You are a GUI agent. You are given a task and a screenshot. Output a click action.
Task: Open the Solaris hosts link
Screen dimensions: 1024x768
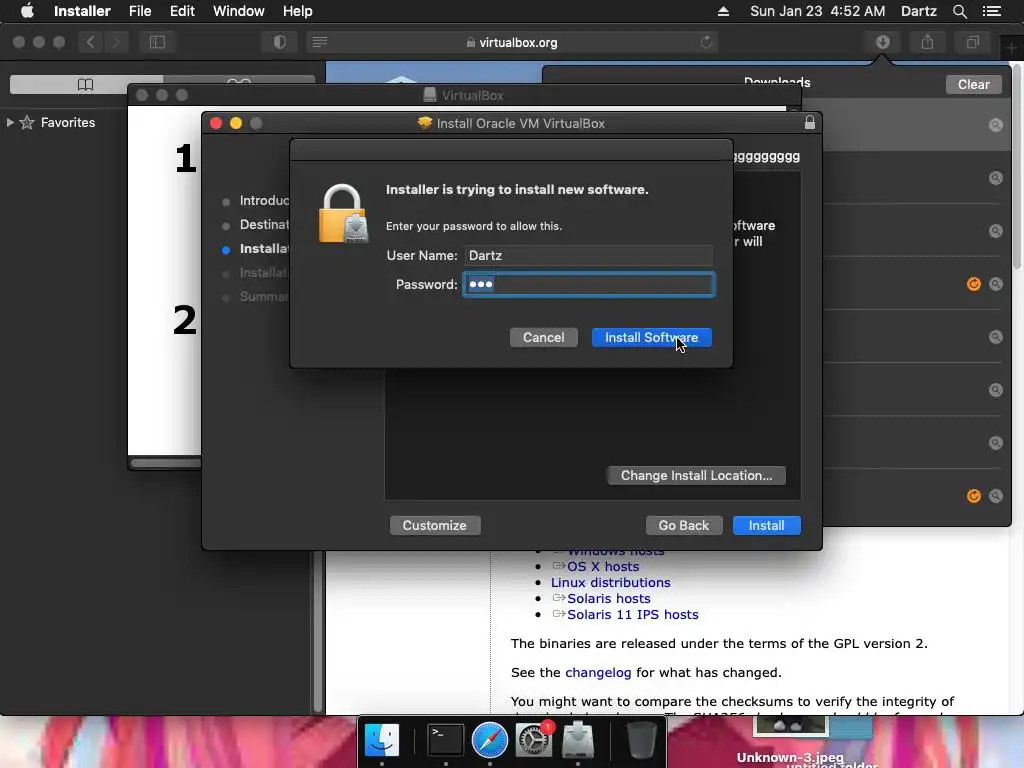[609, 598]
